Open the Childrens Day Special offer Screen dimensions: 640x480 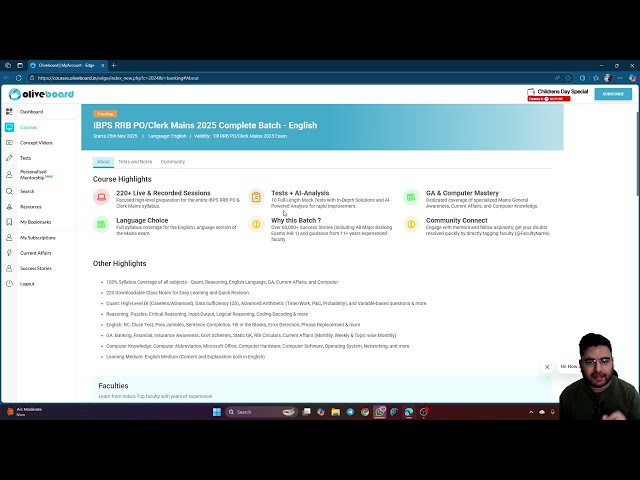click(x=557, y=94)
